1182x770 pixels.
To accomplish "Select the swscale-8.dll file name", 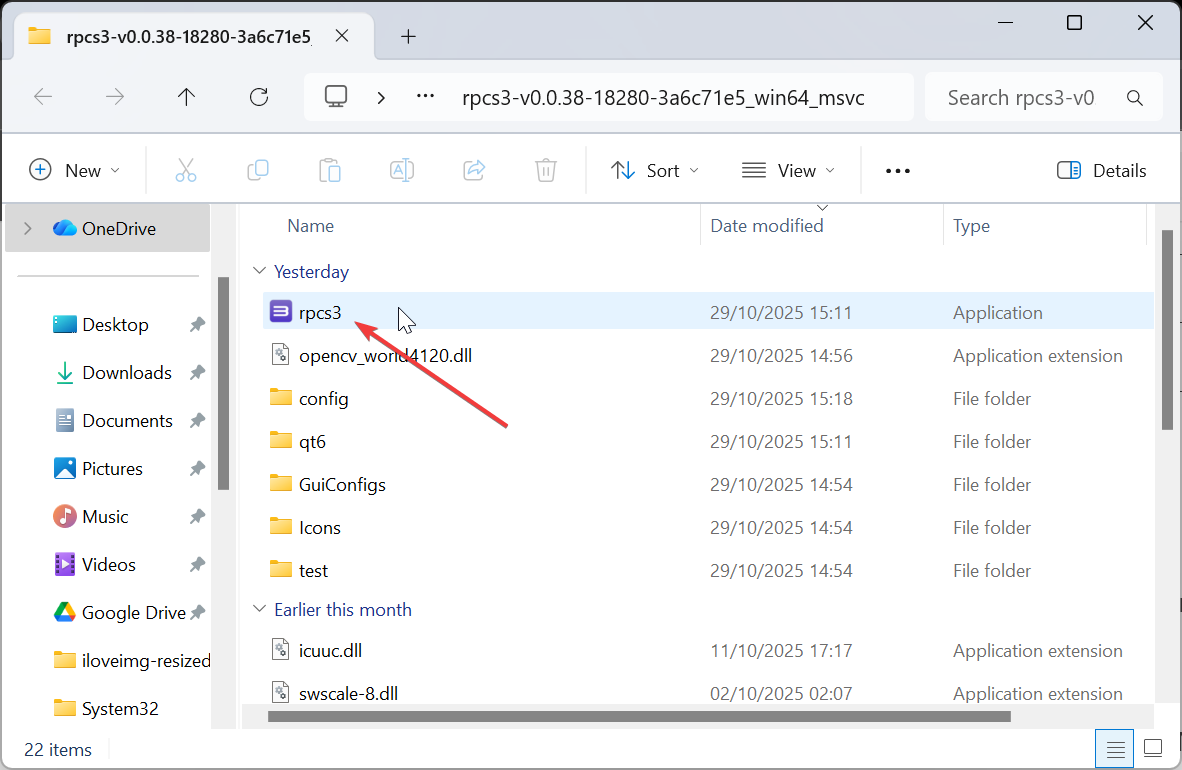I will click(x=348, y=693).
